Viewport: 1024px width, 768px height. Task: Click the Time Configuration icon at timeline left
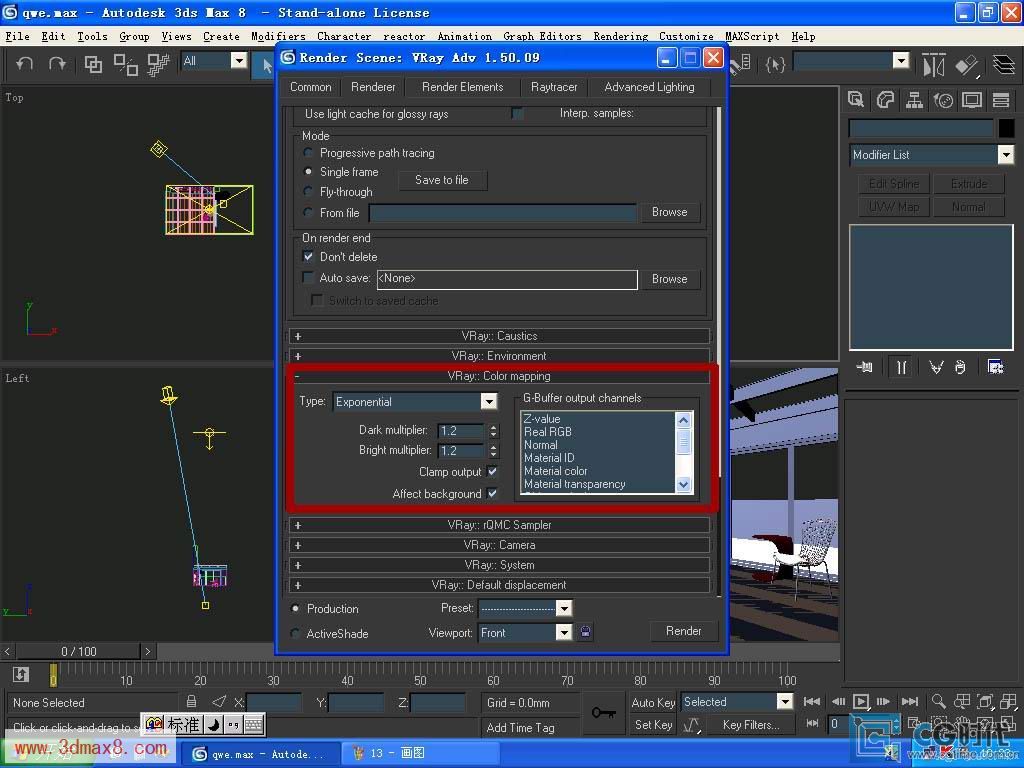[21, 675]
